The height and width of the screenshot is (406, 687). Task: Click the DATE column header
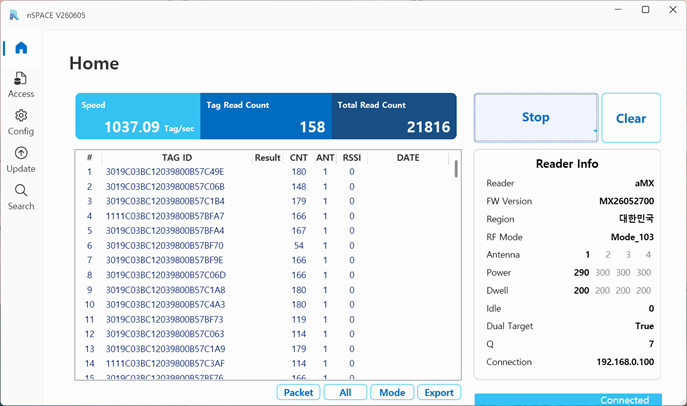coord(408,158)
